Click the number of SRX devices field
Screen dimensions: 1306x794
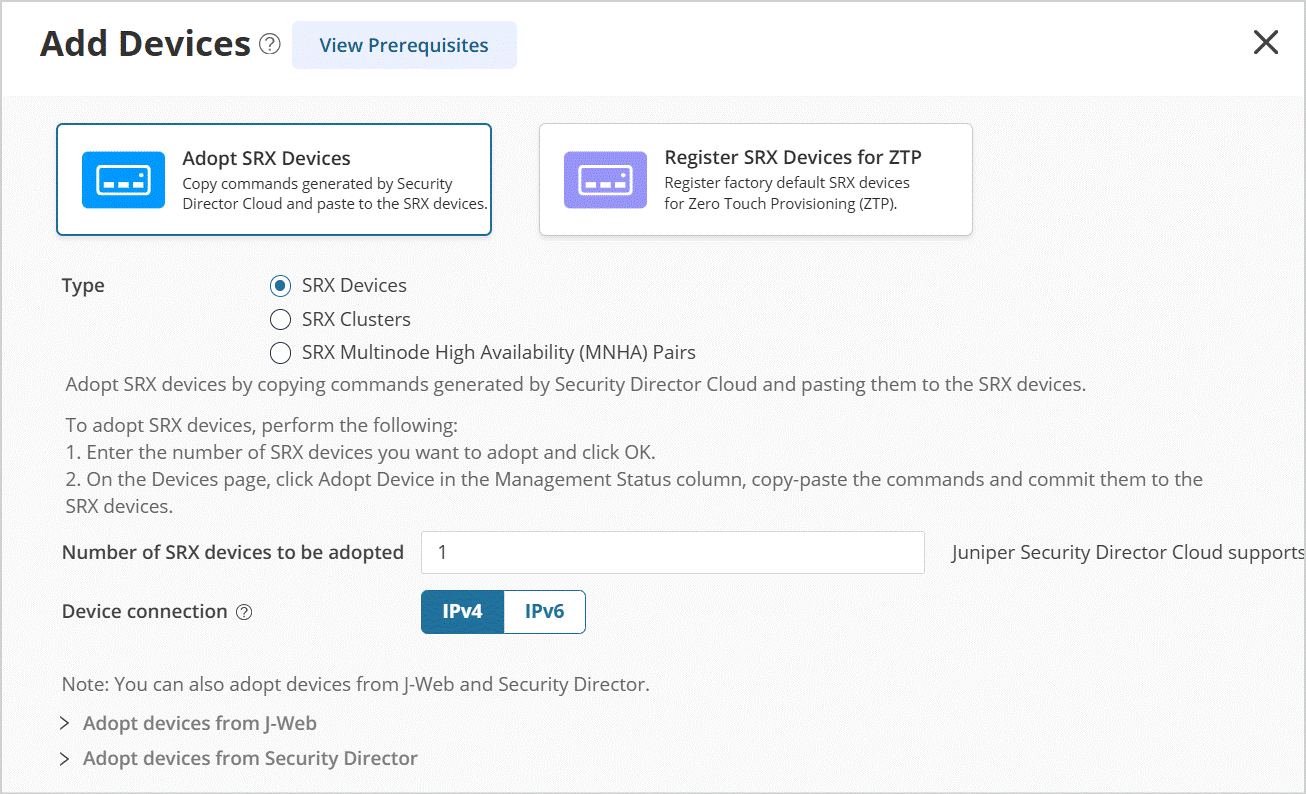tap(672, 553)
